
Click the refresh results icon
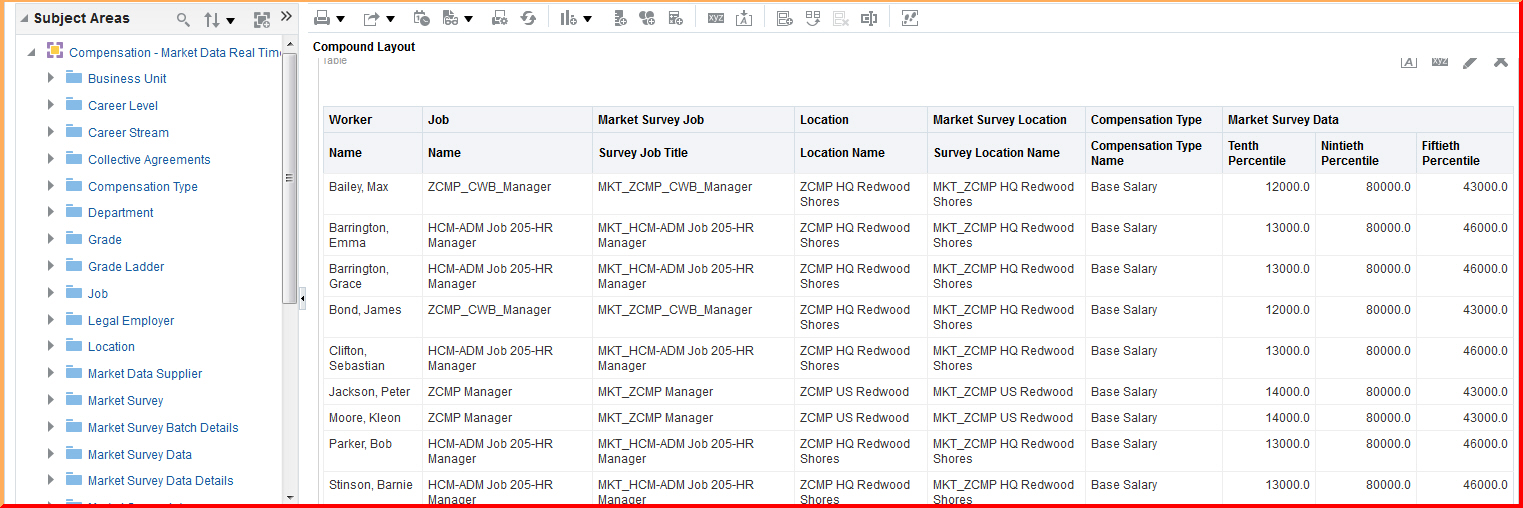click(x=529, y=18)
